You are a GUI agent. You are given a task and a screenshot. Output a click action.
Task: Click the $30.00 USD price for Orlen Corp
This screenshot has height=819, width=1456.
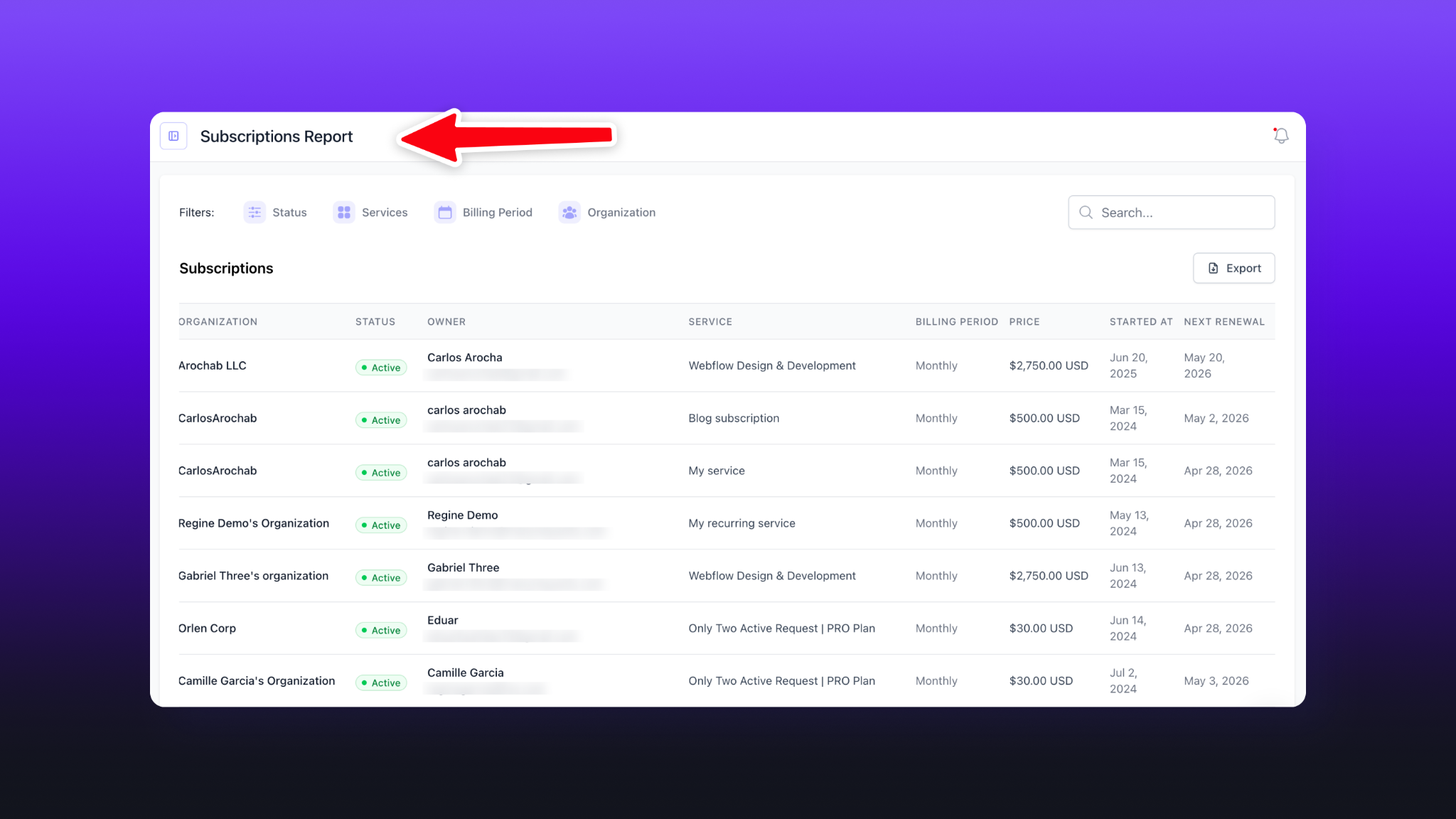tap(1041, 628)
